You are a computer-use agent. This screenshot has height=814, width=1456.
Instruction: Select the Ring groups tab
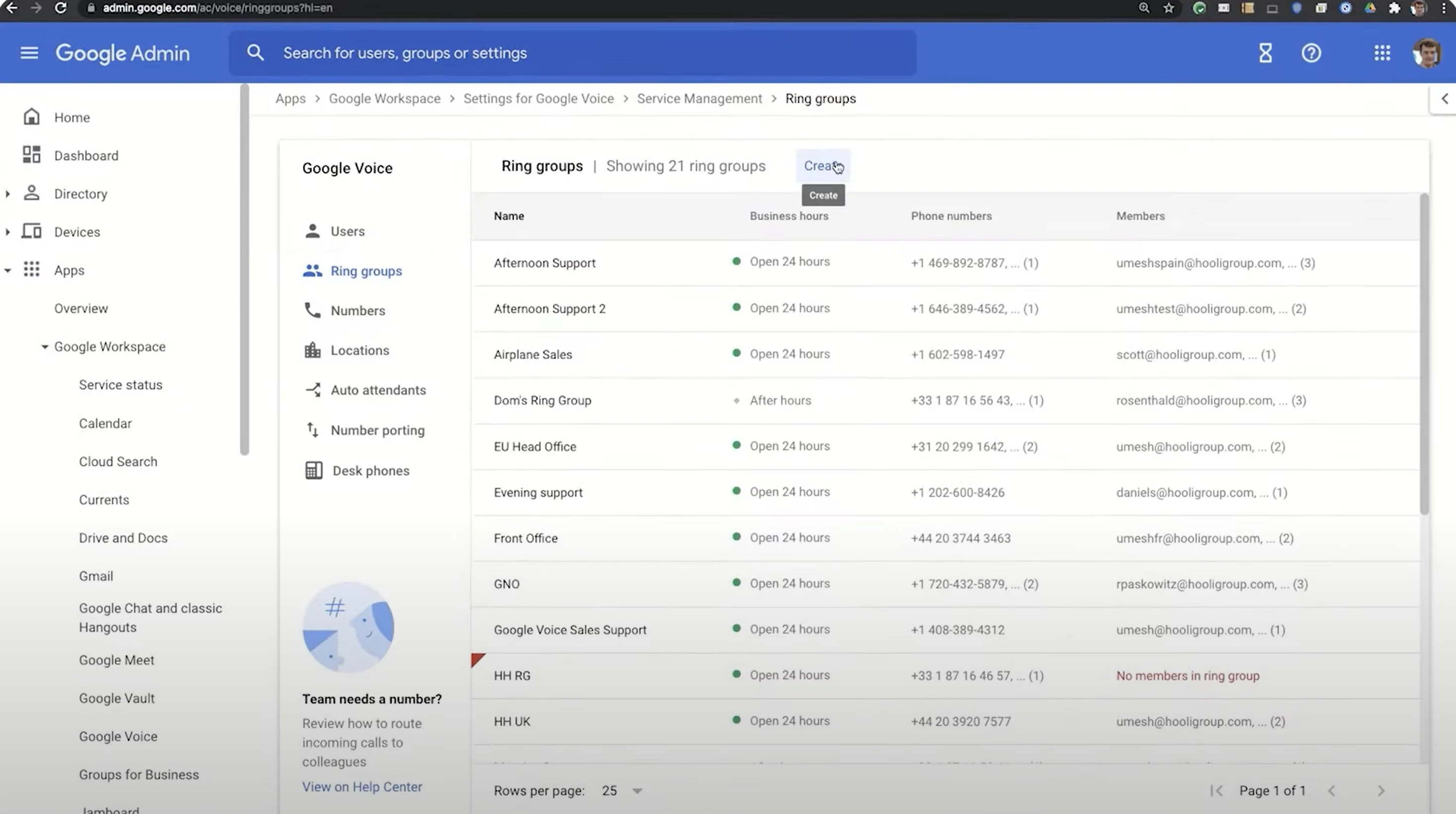[365, 270]
